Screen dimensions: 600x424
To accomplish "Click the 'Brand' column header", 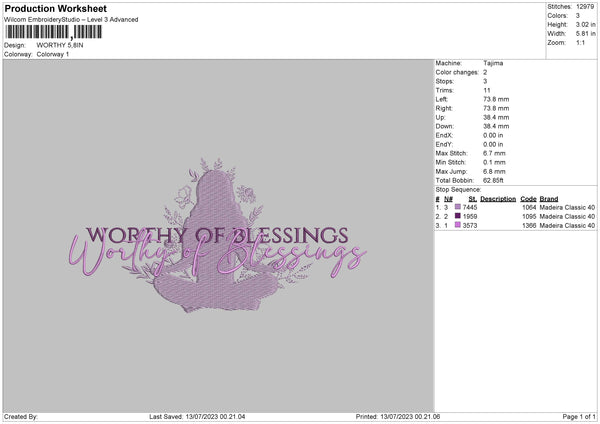I will (x=549, y=199).
